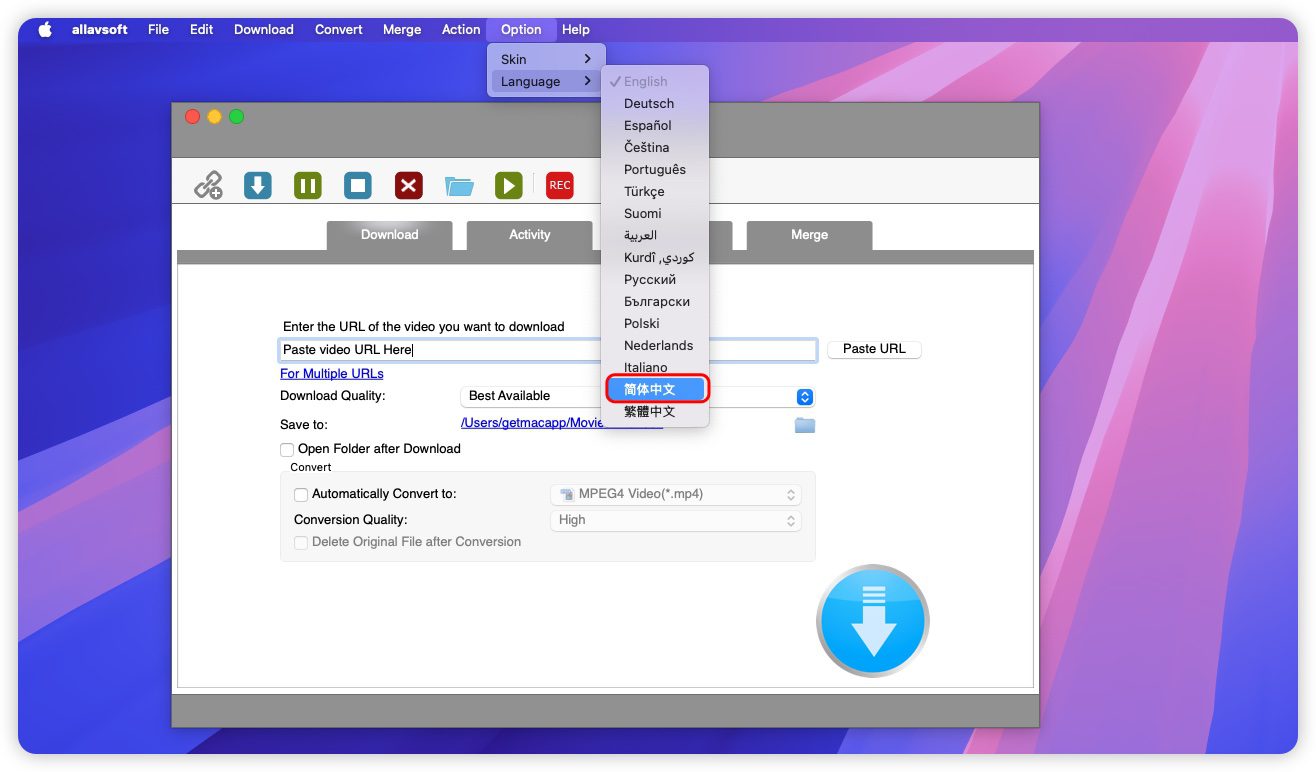Select Kurdî language

[x=656, y=258]
